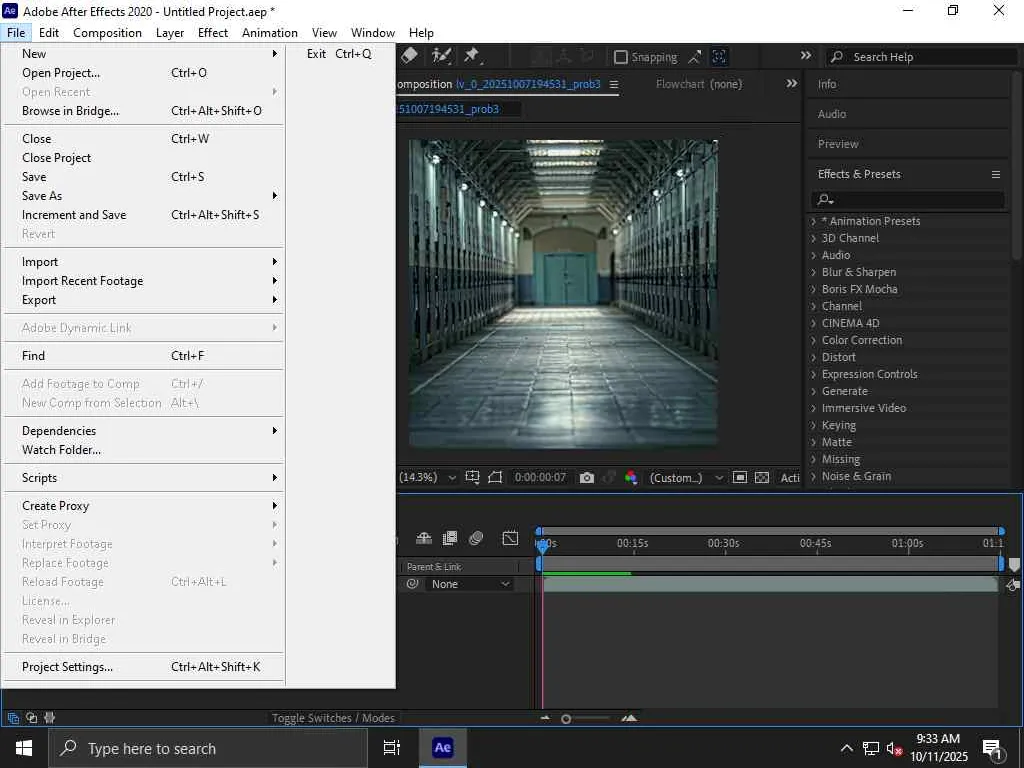Screen dimensions: 1024x768
Task: Click the Region of Interest icon
Action: [x=740, y=478]
